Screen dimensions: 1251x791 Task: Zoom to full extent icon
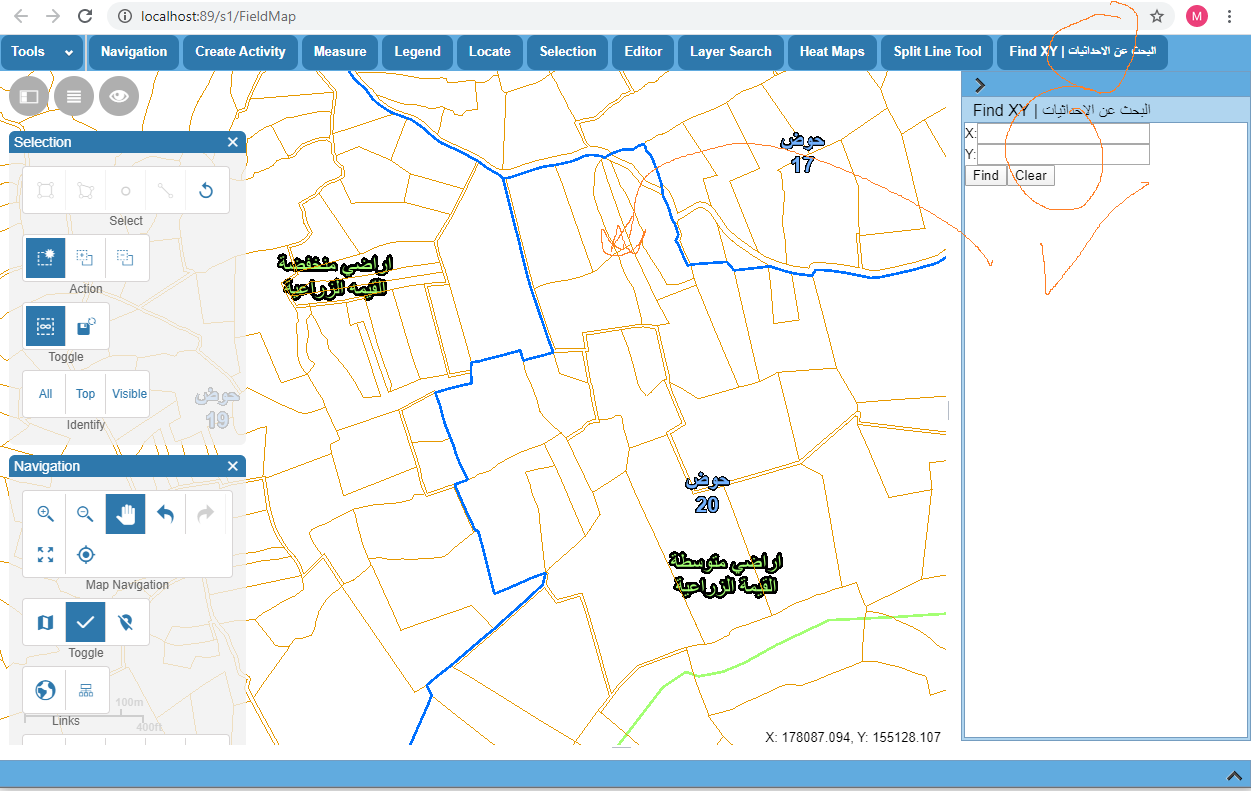45,554
